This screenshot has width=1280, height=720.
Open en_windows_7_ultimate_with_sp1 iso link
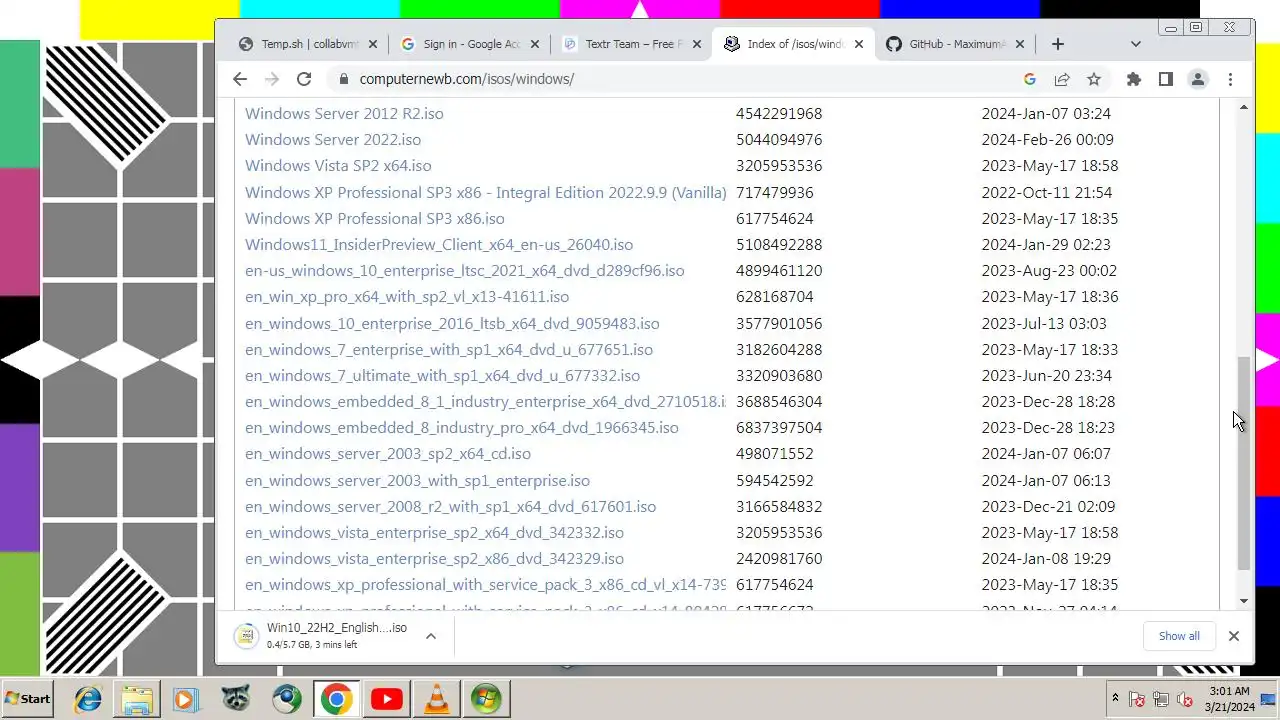click(442, 375)
